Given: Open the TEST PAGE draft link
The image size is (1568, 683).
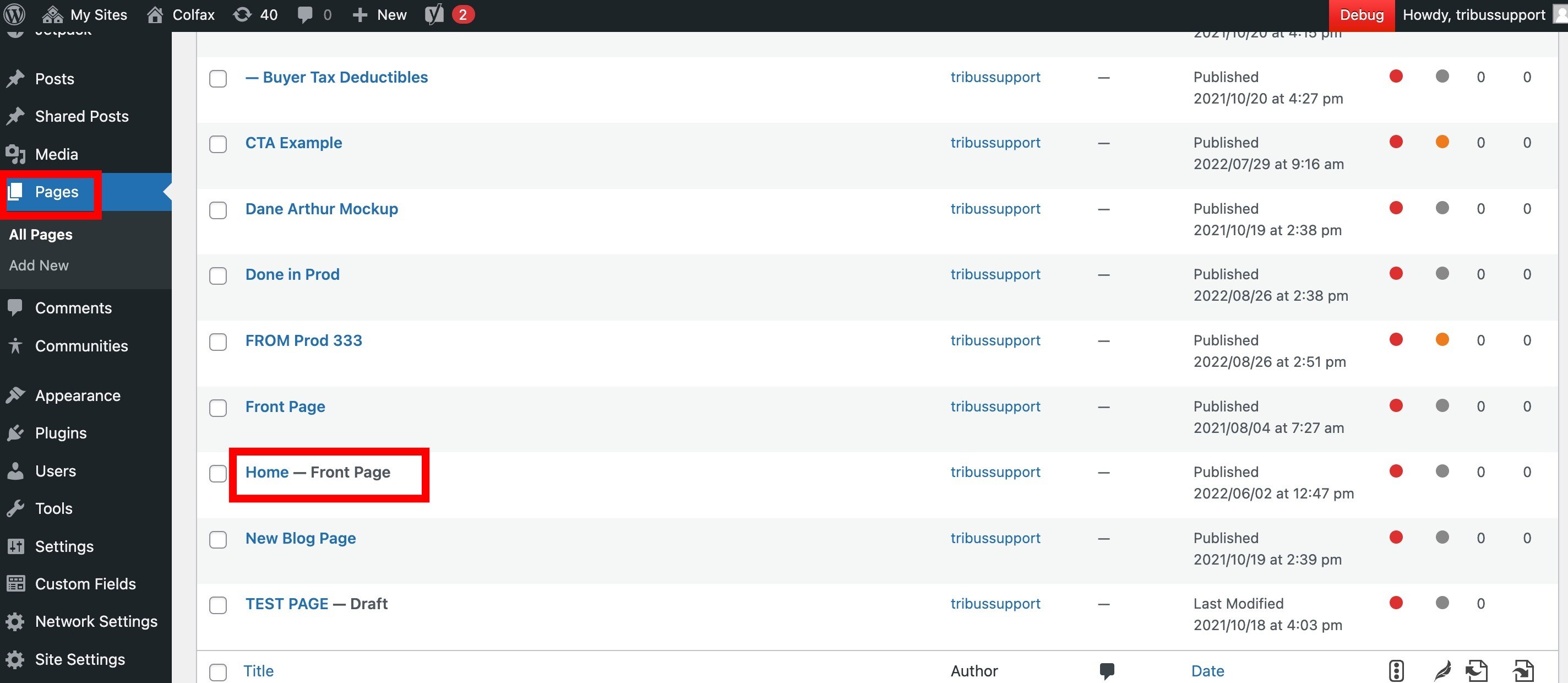Looking at the screenshot, I should [287, 604].
